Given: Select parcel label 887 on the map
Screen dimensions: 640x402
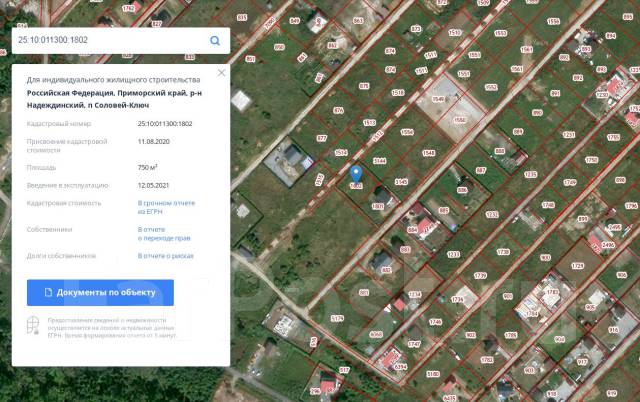Looking at the screenshot, I should 481,170.
